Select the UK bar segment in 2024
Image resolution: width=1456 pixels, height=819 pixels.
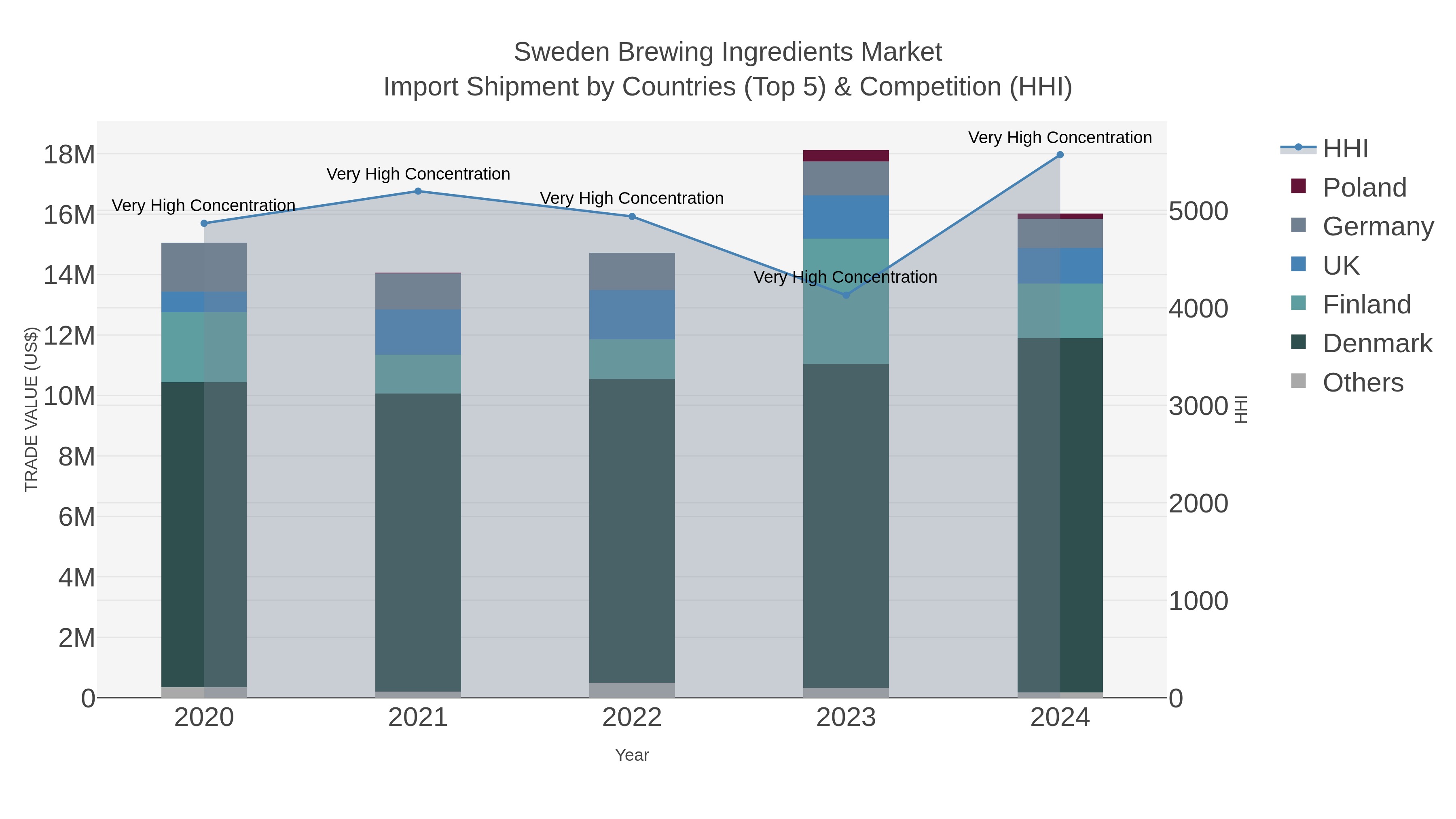(x=1060, y=266)
